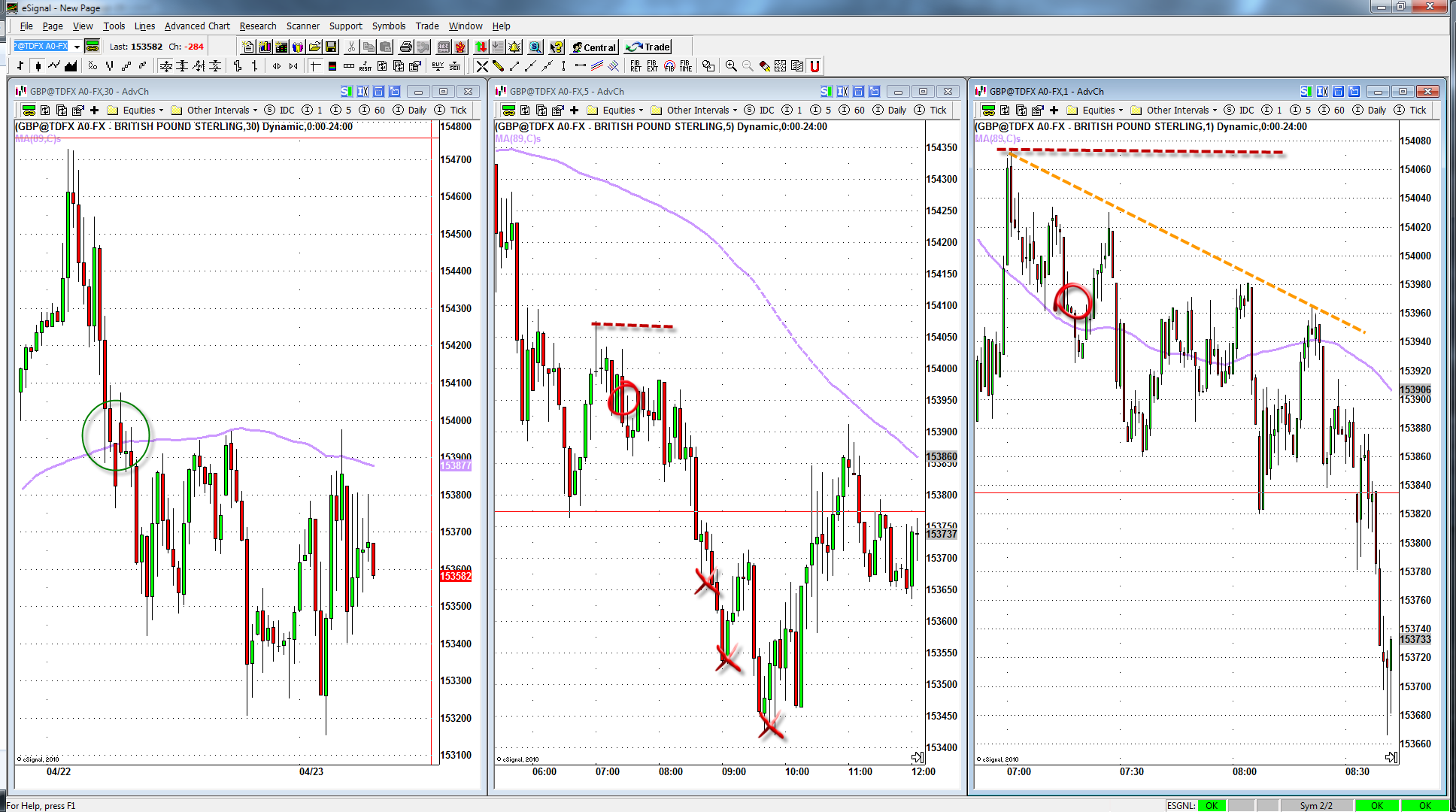Screen dimensions: 1456x812
Task: Open the Advanced Chart menu
Action: point(197,26)
